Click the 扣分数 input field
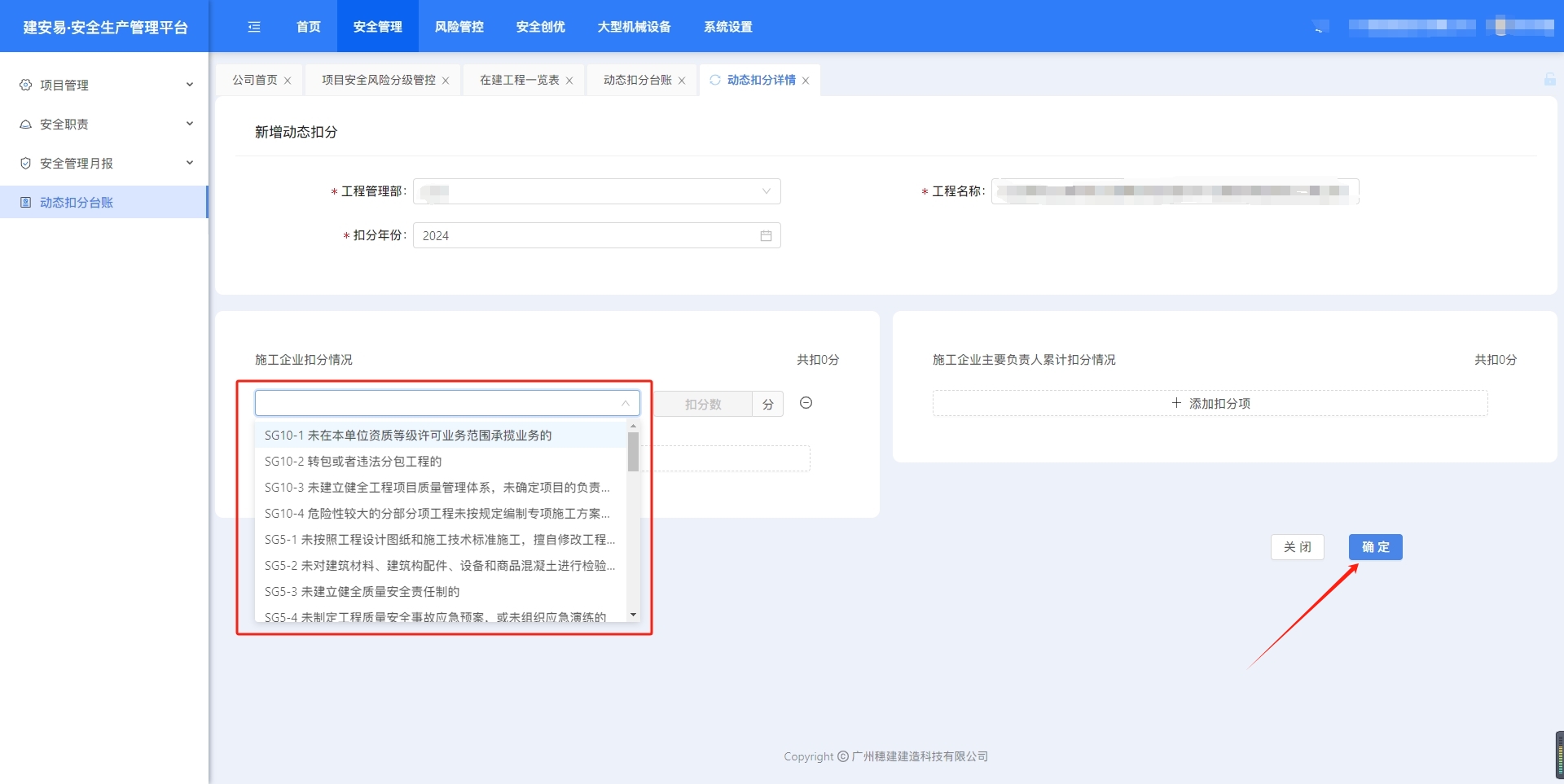 tap(702, 404)
